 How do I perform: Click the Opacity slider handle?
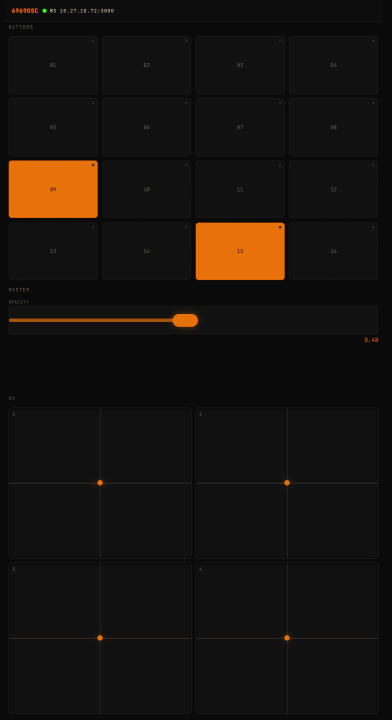coord(185,321)
